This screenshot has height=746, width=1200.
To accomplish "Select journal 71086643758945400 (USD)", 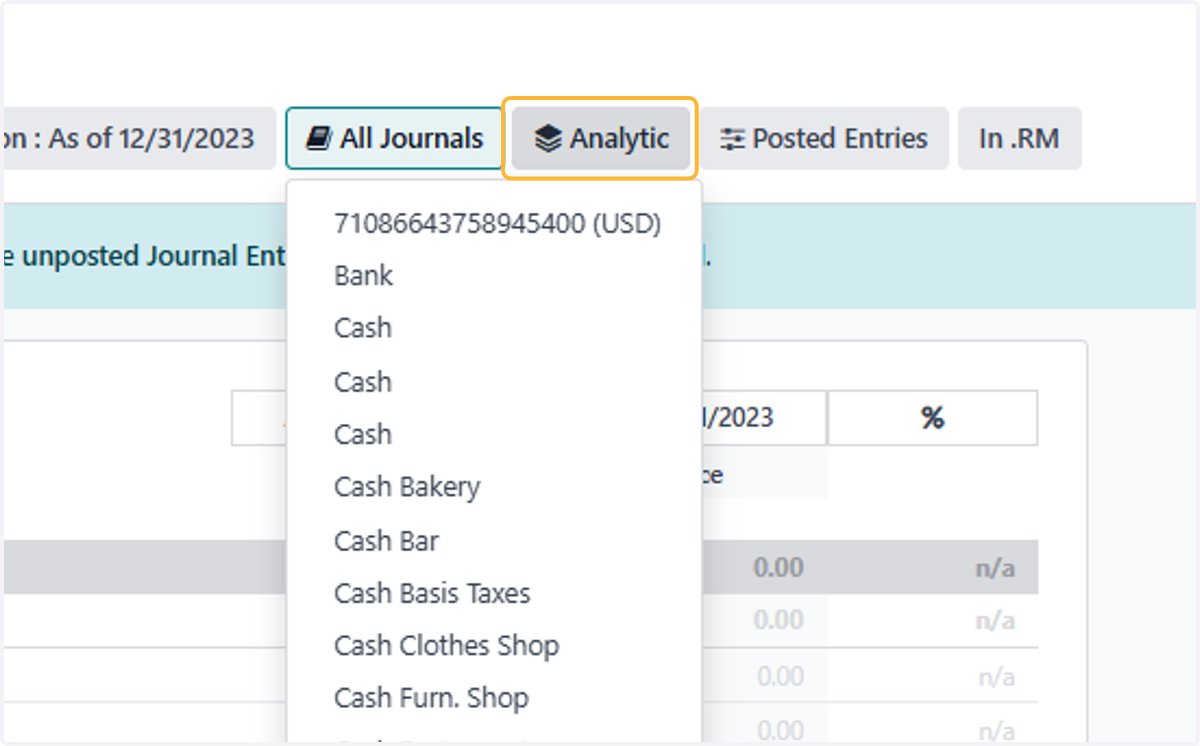I will [498, 224].
